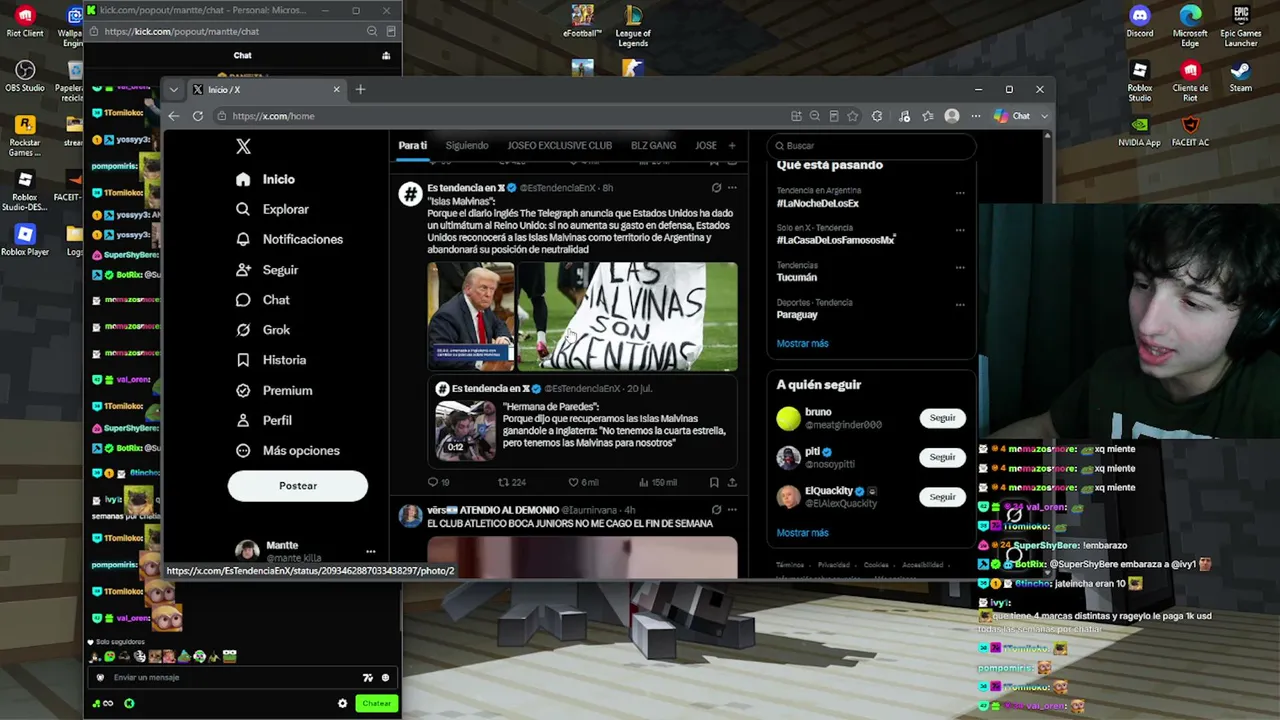Reload the x.com page
Viewport: 1280px width, 720px height.
(x=198, y=116)
